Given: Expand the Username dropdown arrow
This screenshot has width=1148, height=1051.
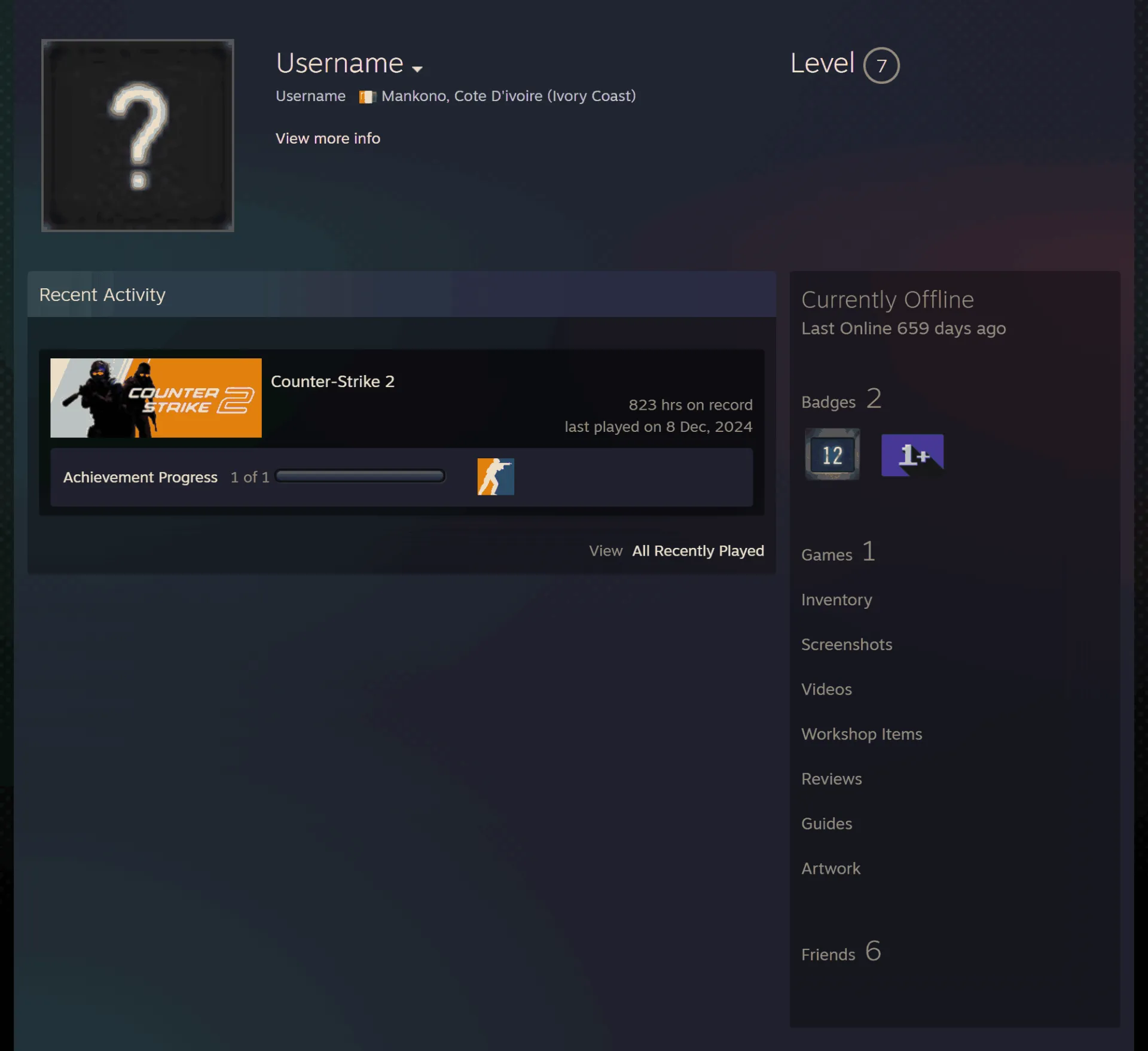Looking at the screenshot, I should coord(417,69).
